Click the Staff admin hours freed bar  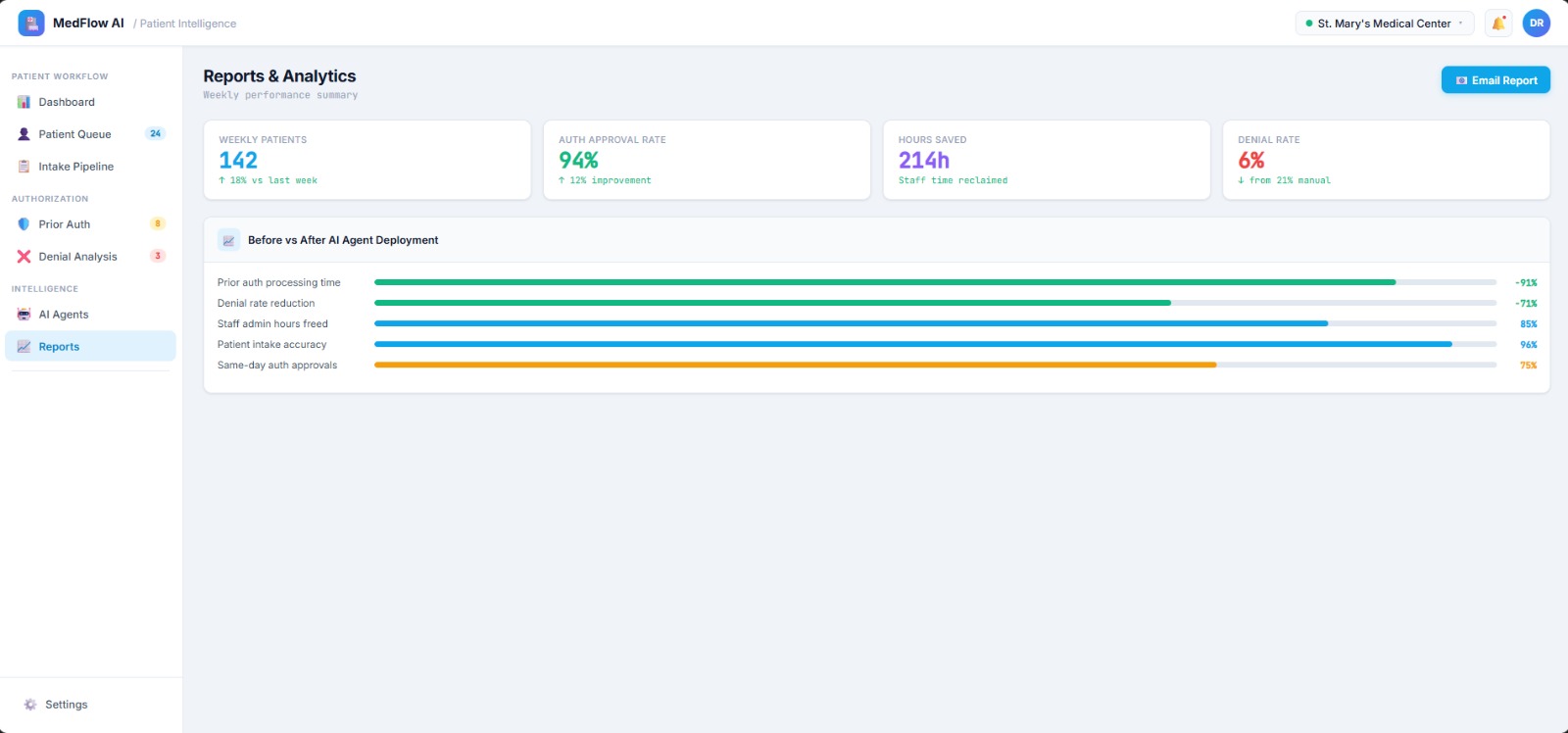point(935,323)
